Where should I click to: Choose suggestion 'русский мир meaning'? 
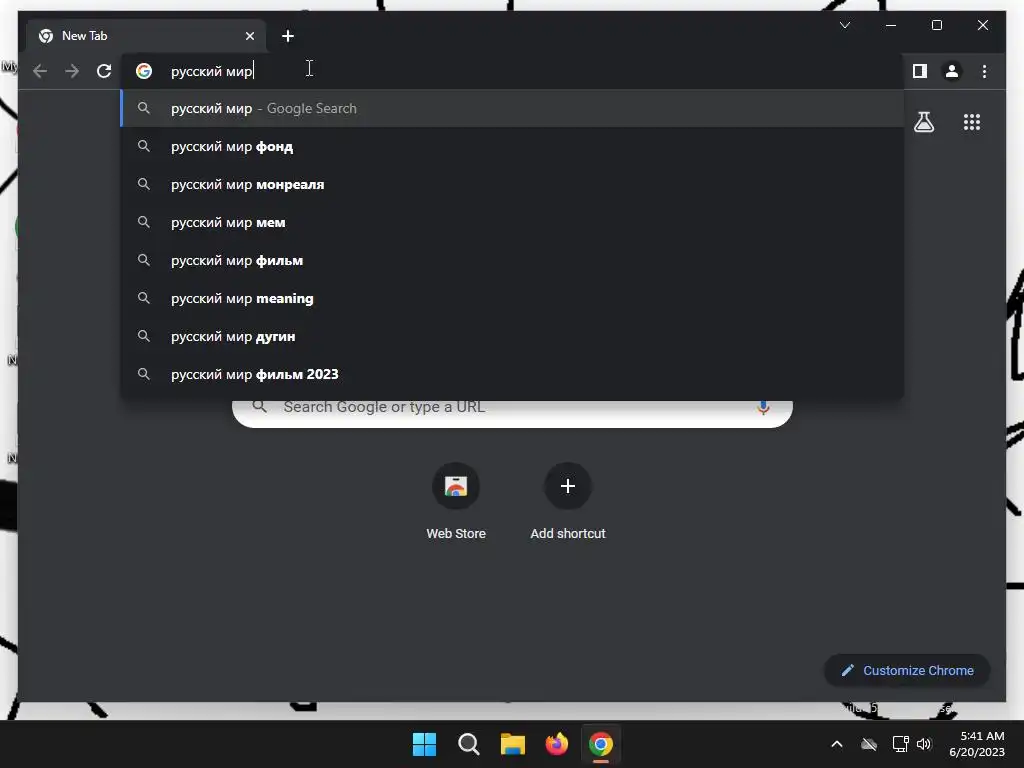click(x=513, y=298)
